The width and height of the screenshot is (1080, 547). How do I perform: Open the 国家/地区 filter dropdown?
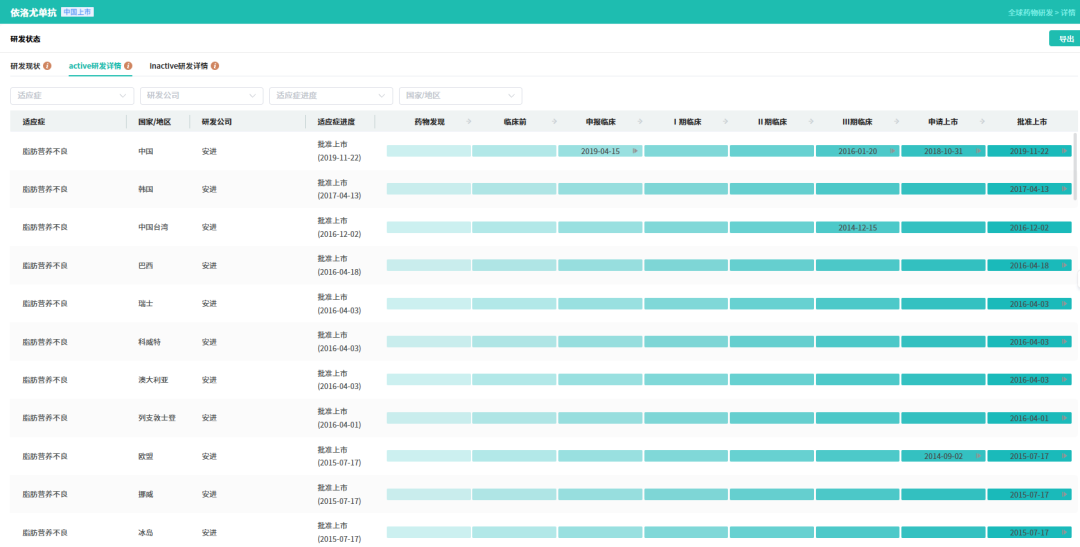[x=461, y=96]
